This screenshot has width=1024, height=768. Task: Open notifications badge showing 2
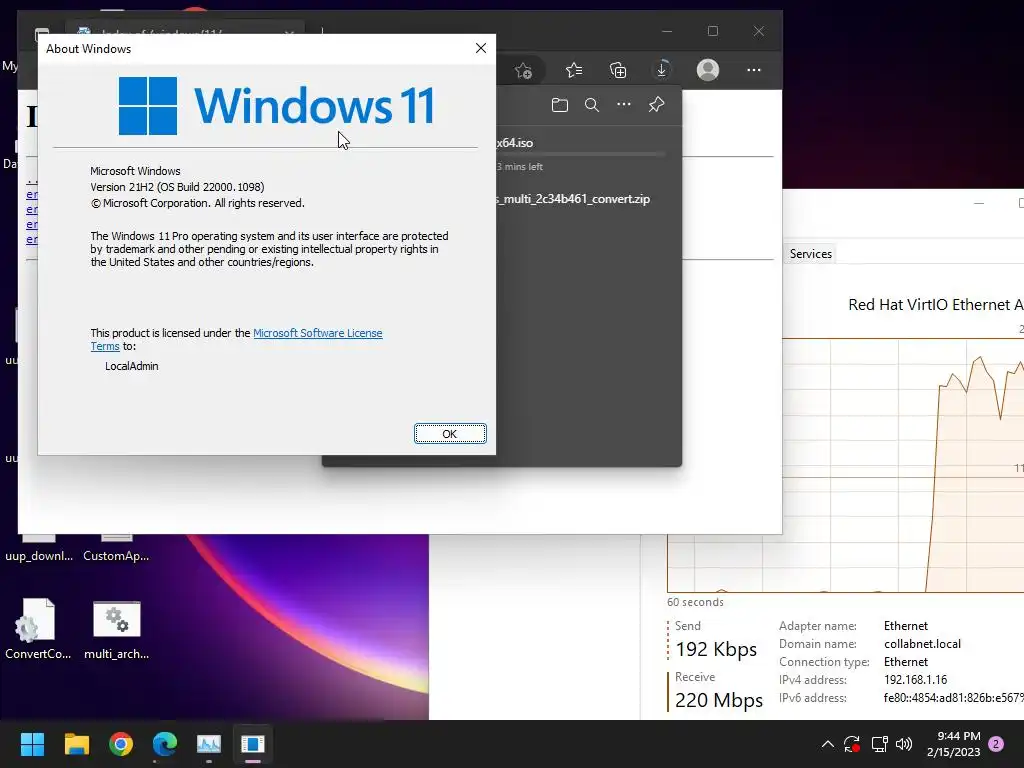tap(996, 744)
